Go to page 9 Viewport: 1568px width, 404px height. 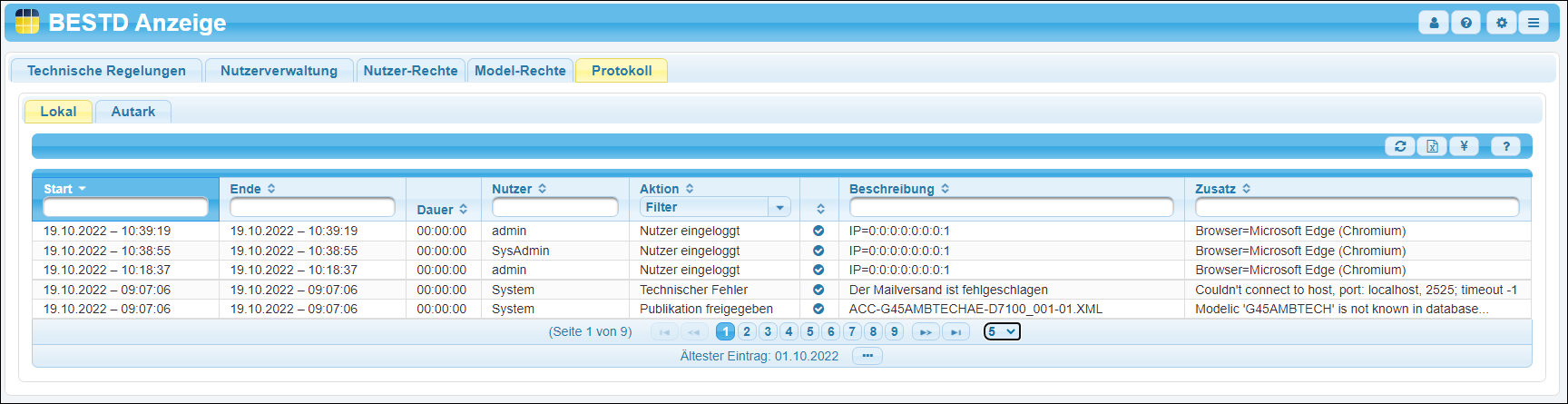click(895, 332)
